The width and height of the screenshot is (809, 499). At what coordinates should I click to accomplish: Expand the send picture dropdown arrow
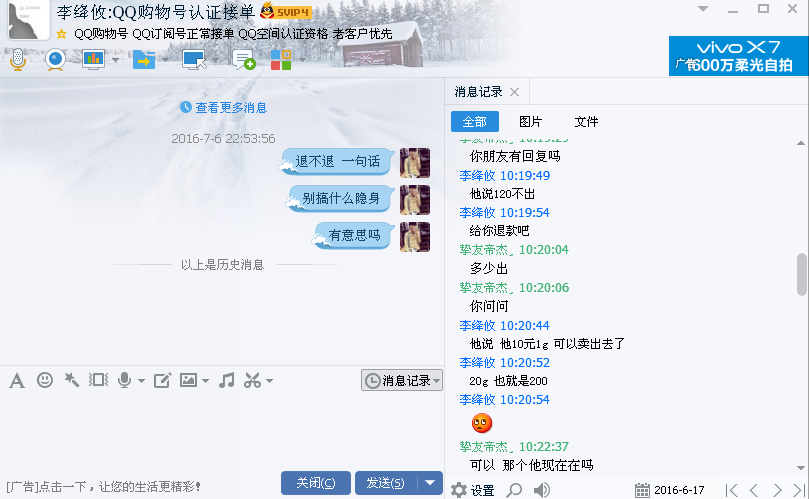(205, 381)
